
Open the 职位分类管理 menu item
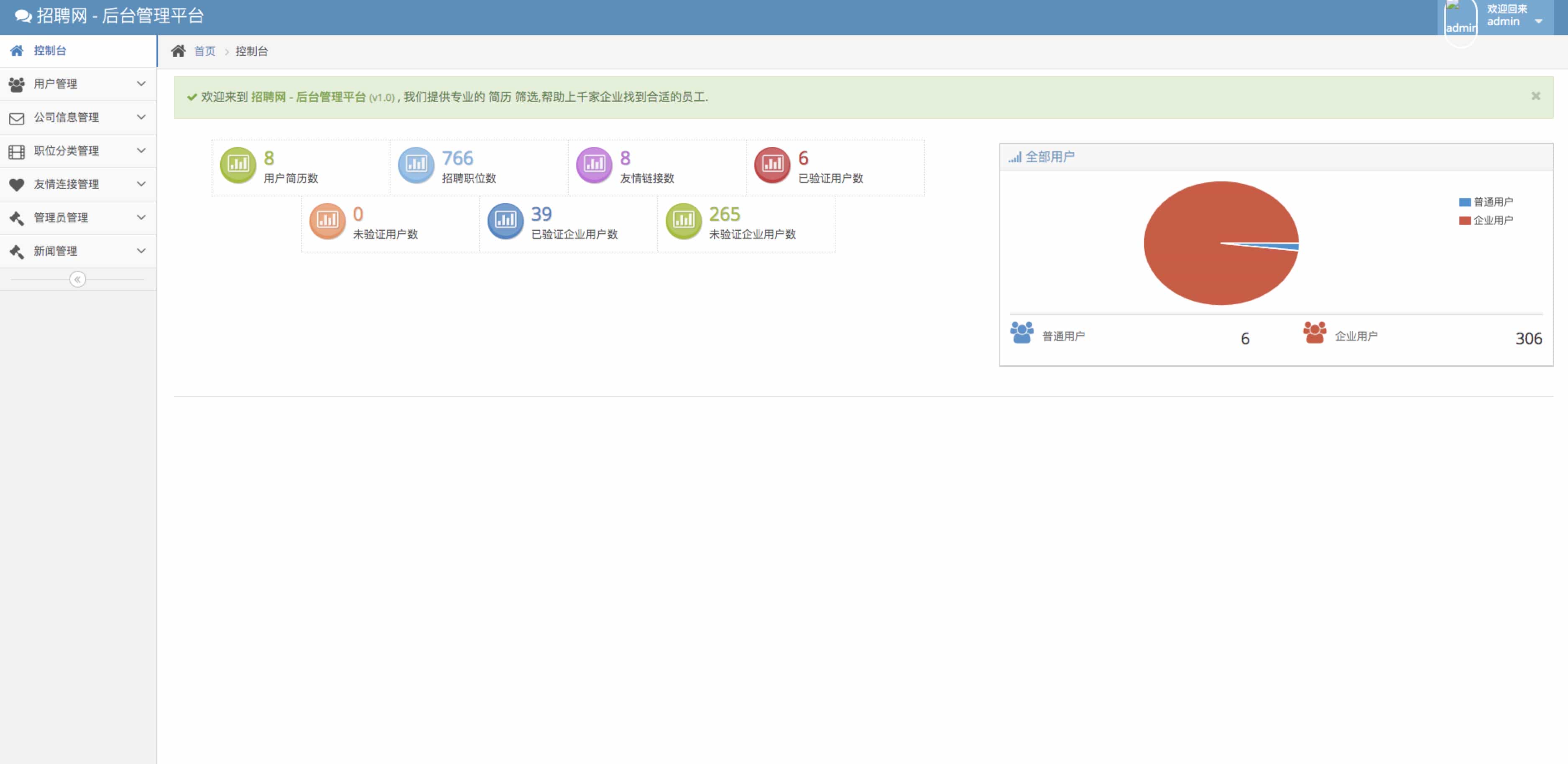79,151
